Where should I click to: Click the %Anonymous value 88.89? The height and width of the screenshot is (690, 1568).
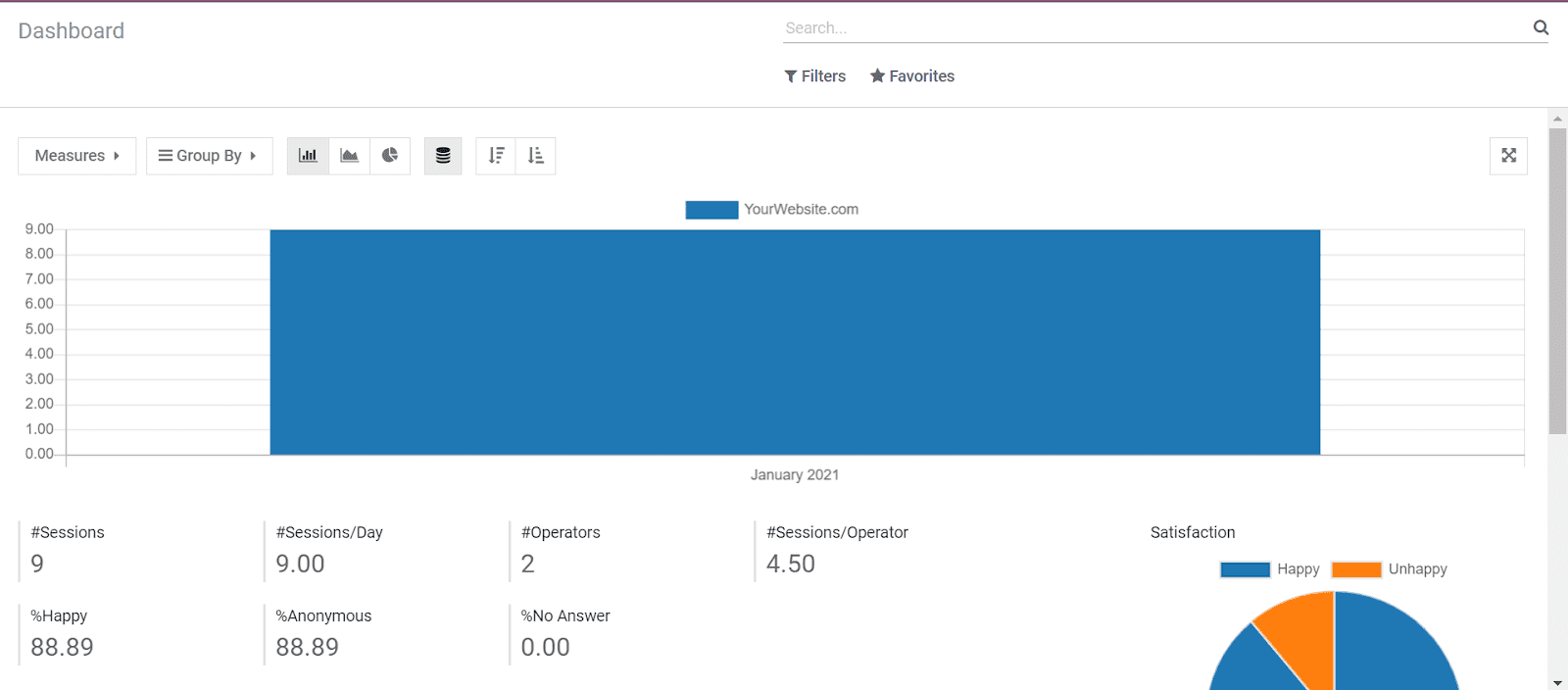307,647
